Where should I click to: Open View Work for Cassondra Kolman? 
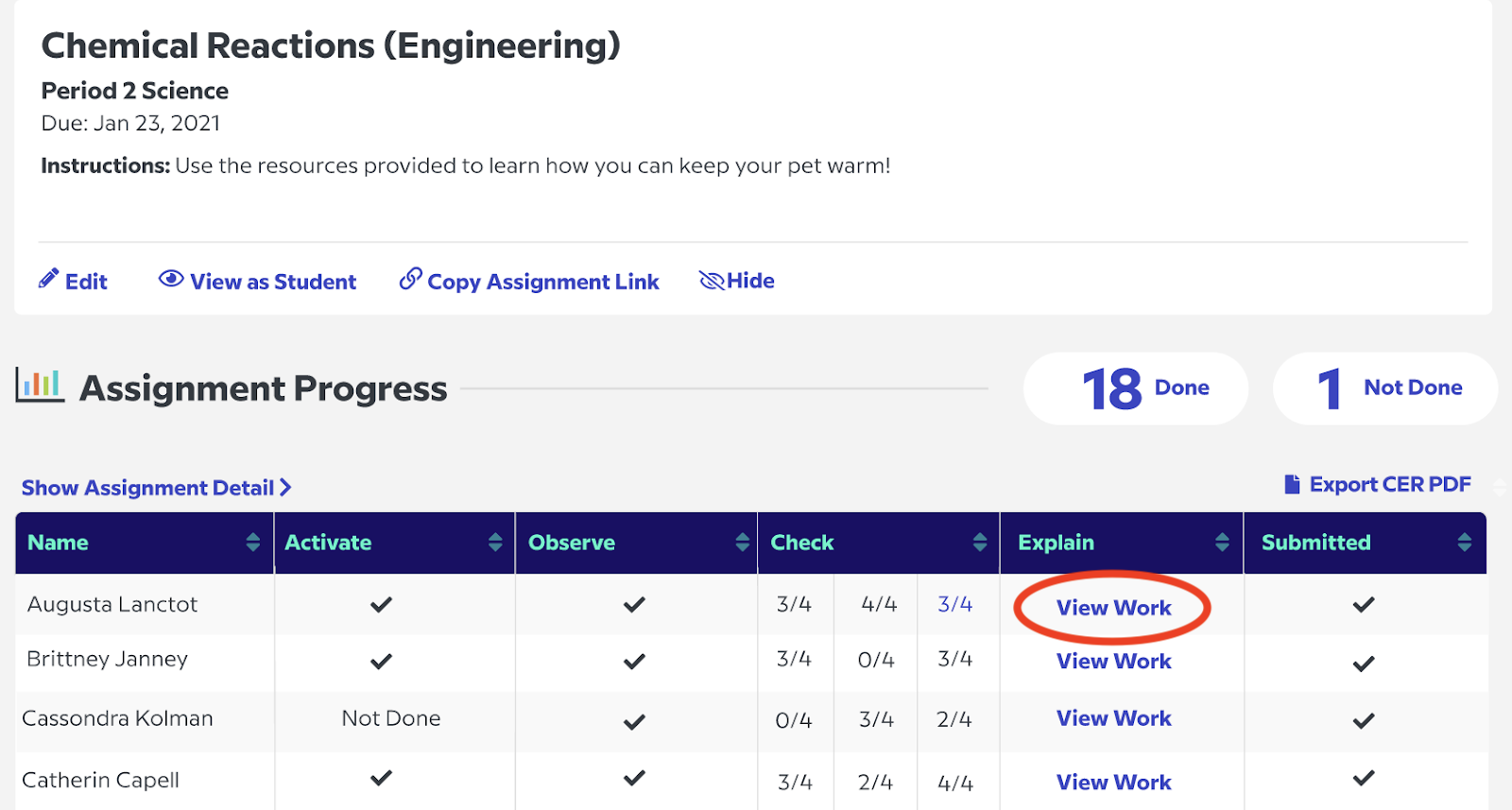click(x=1113, y=718)
